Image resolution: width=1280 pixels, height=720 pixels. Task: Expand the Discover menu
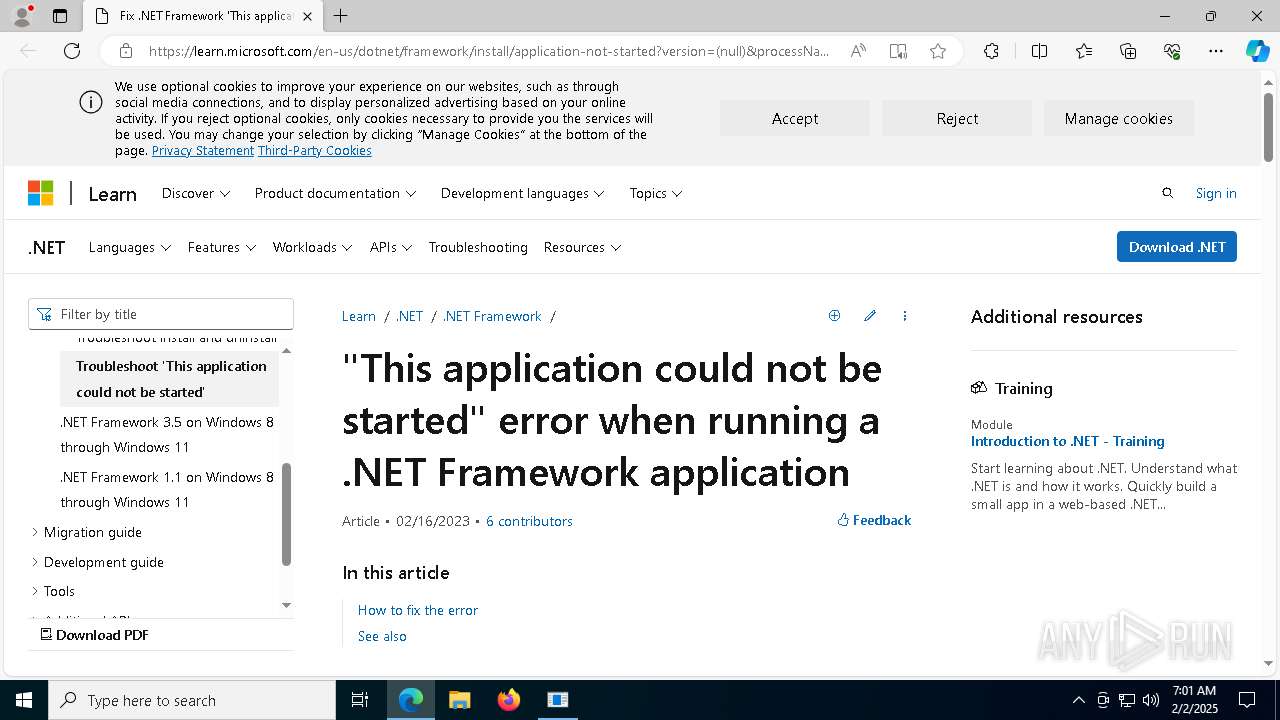pos(196,193)
